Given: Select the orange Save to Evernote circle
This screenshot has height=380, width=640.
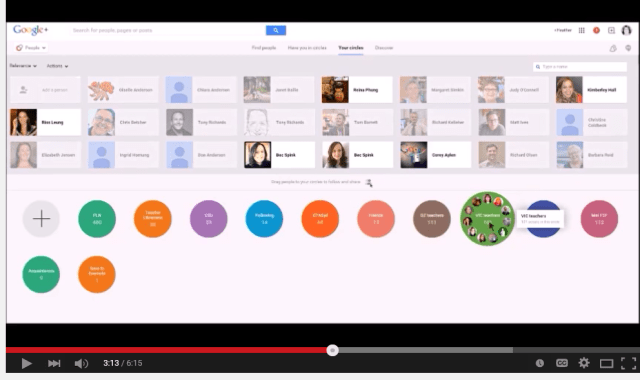Looking at the screenshot, I should coord(97,274).
